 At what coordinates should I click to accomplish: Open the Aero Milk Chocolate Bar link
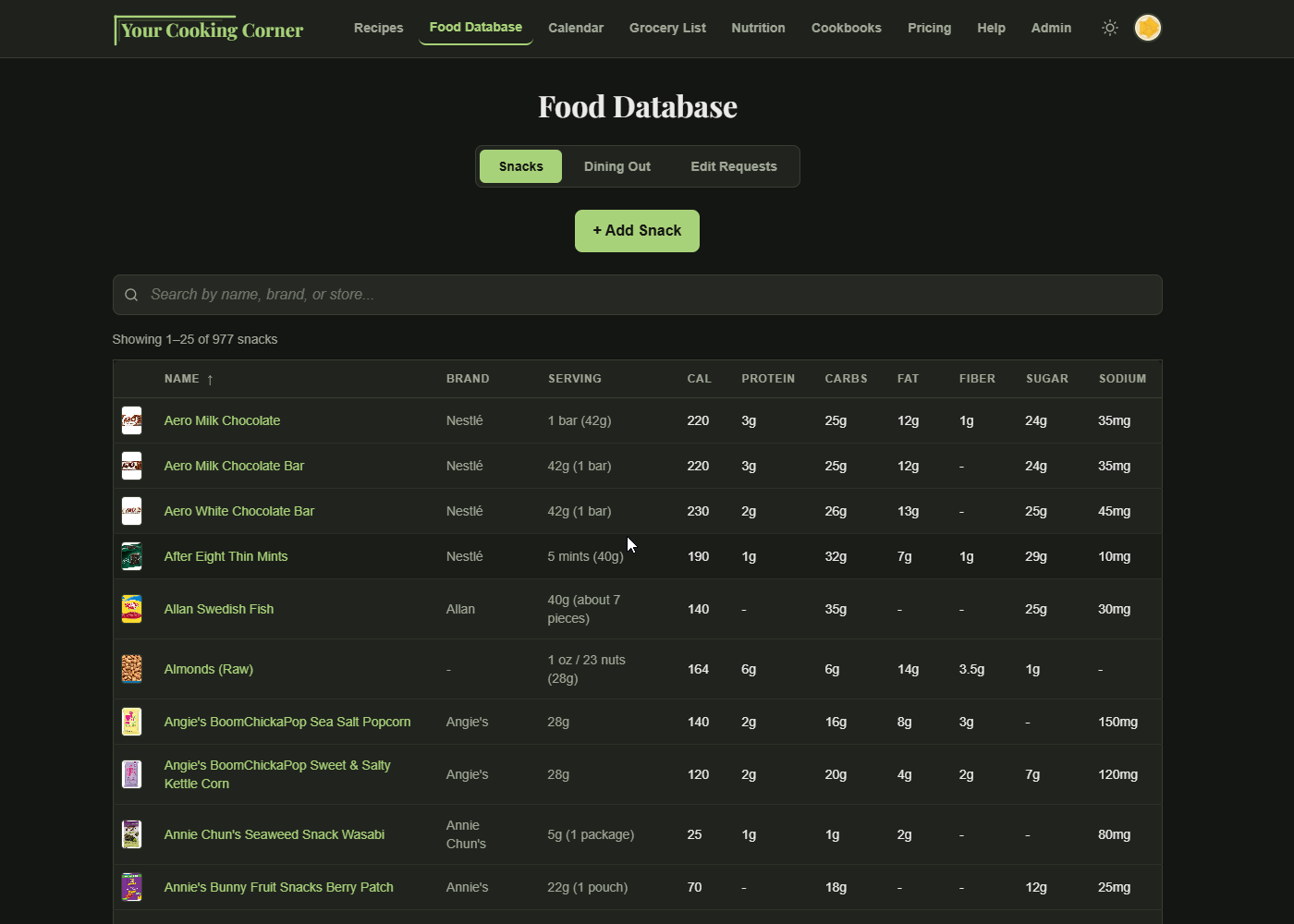tap(234, 466)
